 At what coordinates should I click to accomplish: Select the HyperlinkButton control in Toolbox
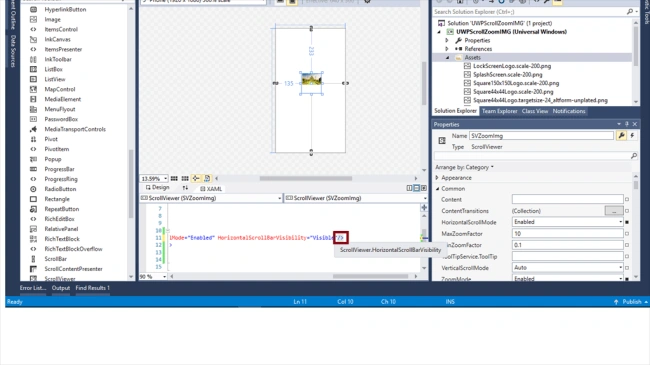(x=65, y=9)
